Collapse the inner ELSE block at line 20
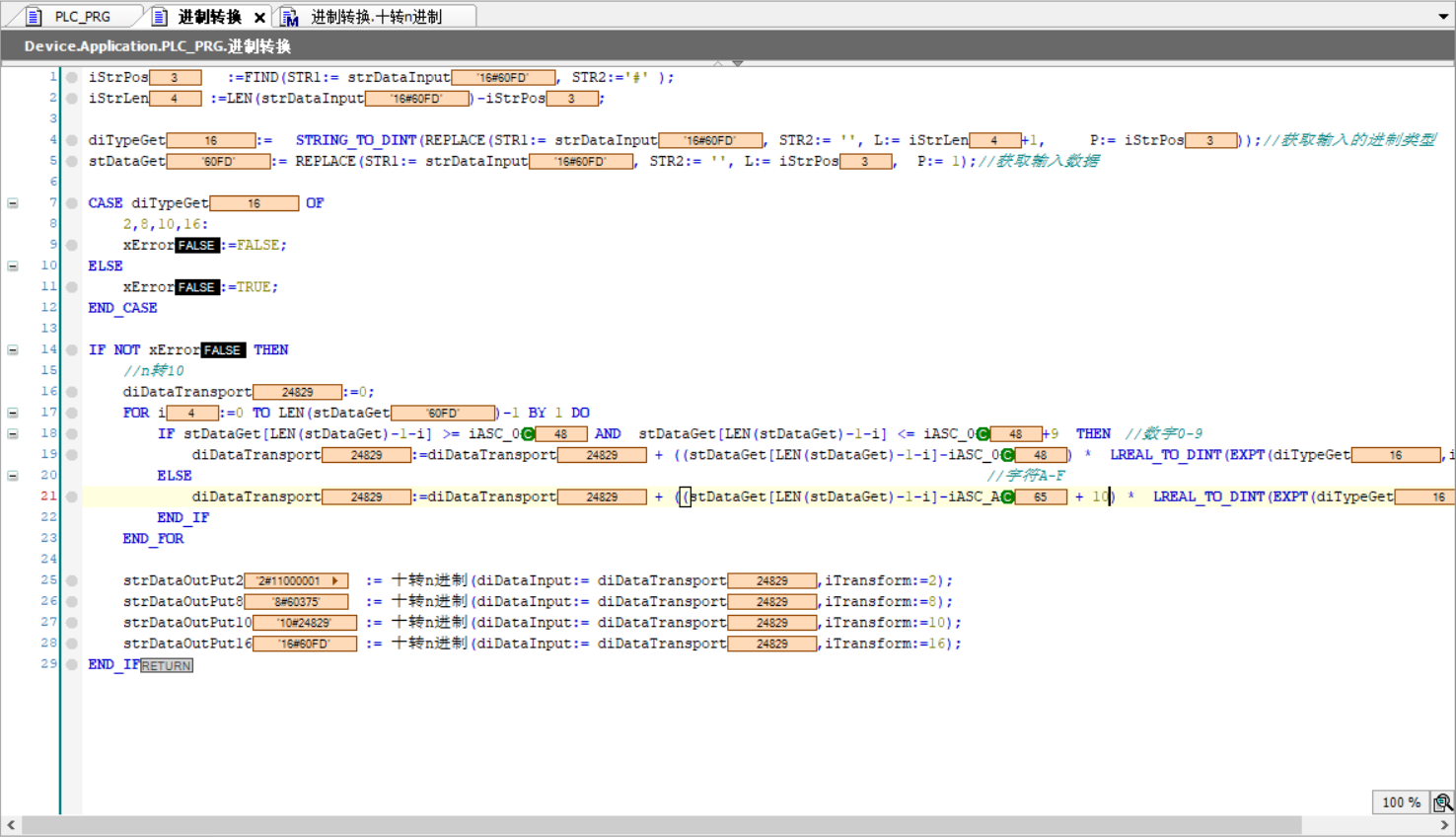The height and width of the screenshot is (837, 1456). coord(13,476)
